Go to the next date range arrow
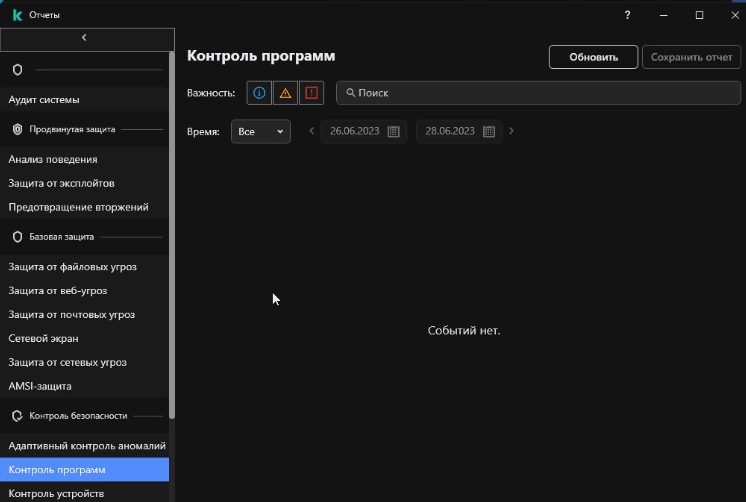The height and width of the screenshot is (502, 746). [x=511, y=131]
